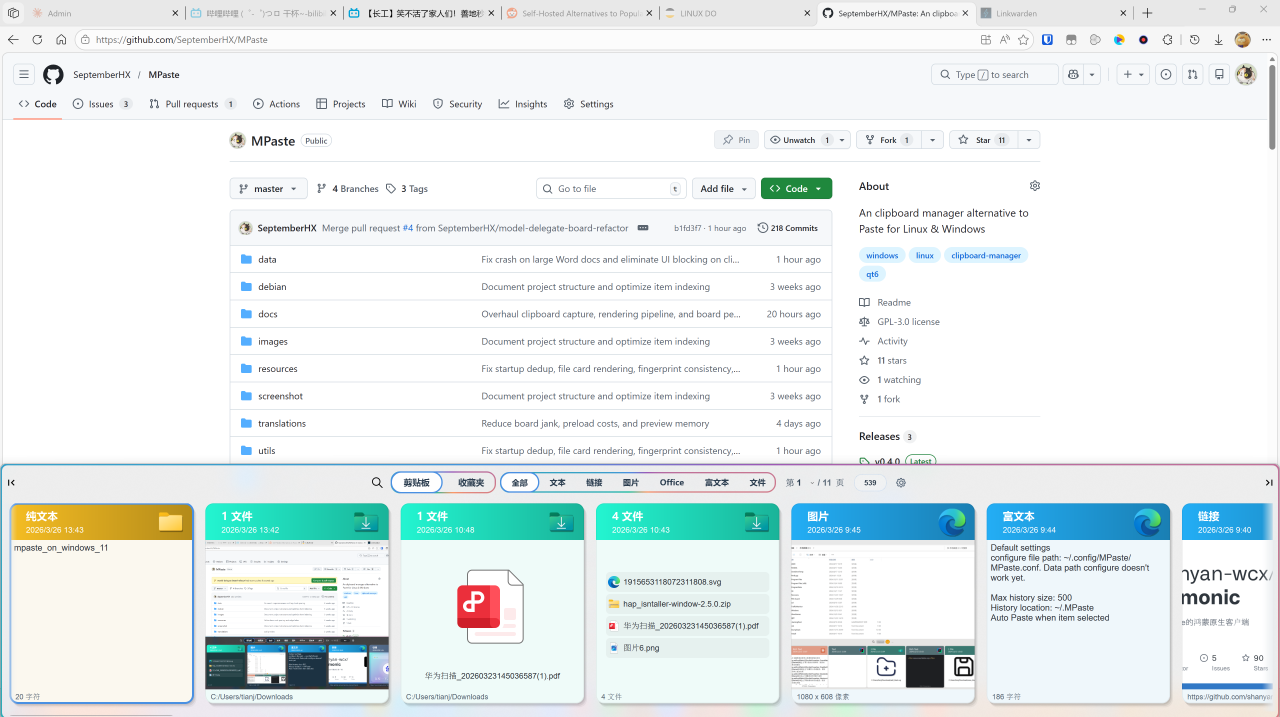Filter MPaste items by 全部
This screenshot has height=717, width=1280.
click(520, 483)
